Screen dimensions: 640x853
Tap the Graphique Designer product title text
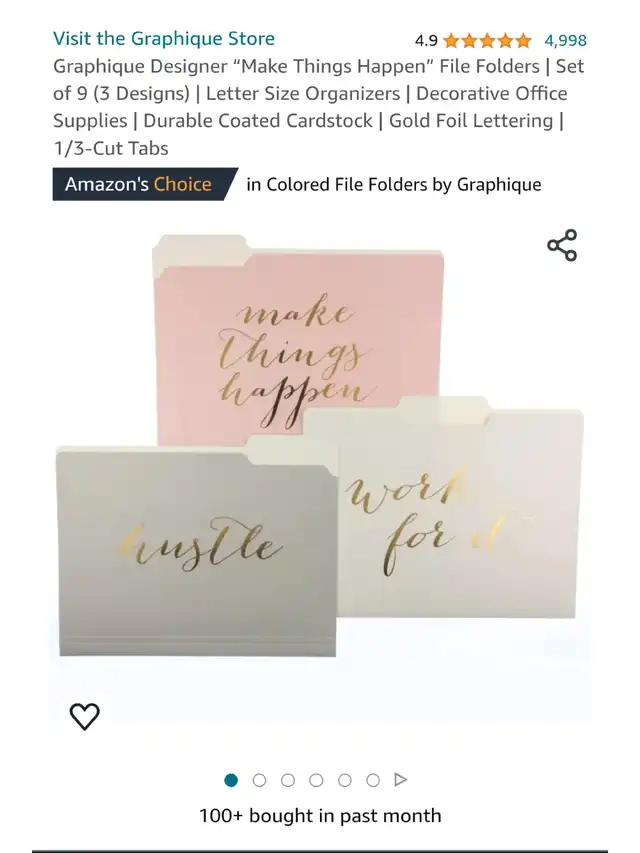[x=318, y=107]
